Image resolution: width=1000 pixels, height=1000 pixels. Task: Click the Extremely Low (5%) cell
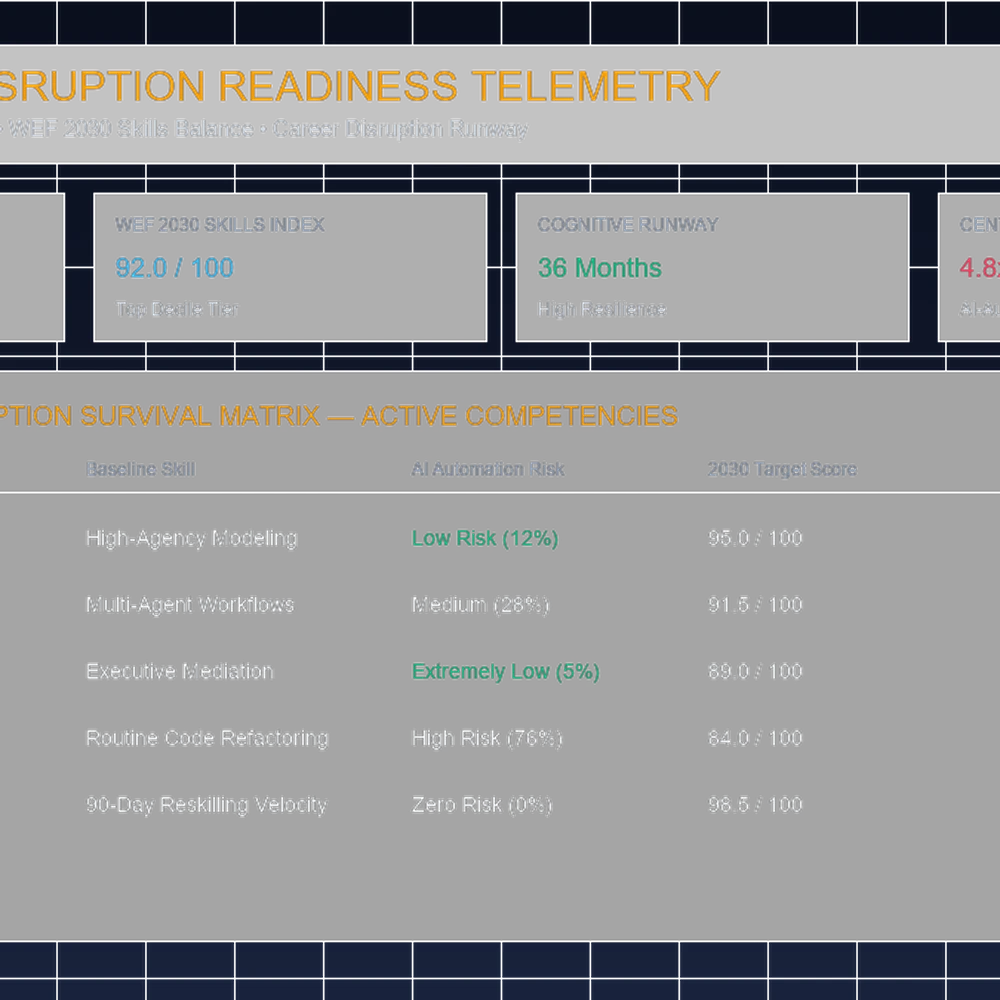tap(506, 672)
